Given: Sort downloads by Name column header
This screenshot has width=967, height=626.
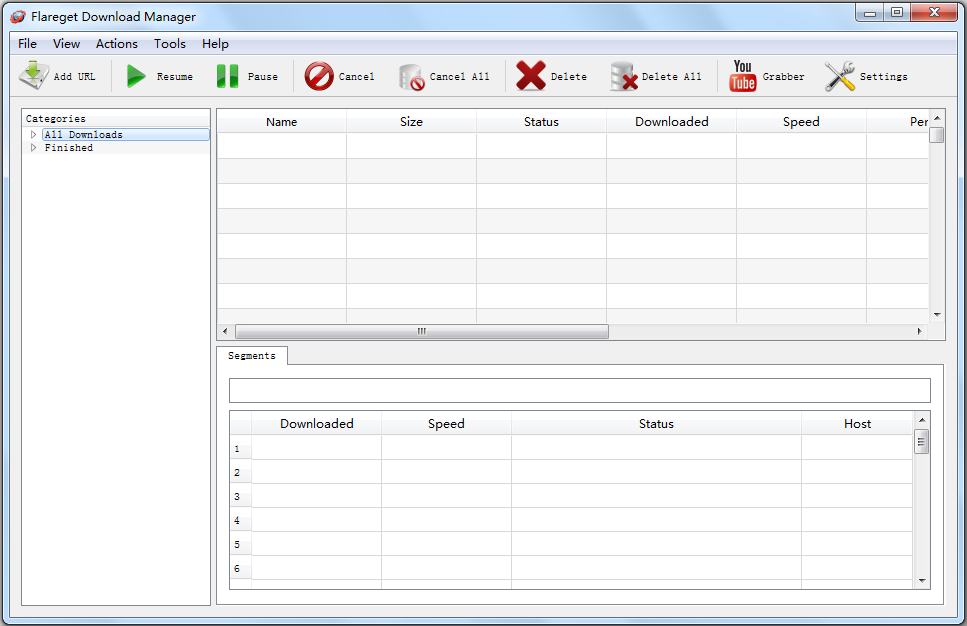Looking at the screenshot, I should click(x=282, y=122).
